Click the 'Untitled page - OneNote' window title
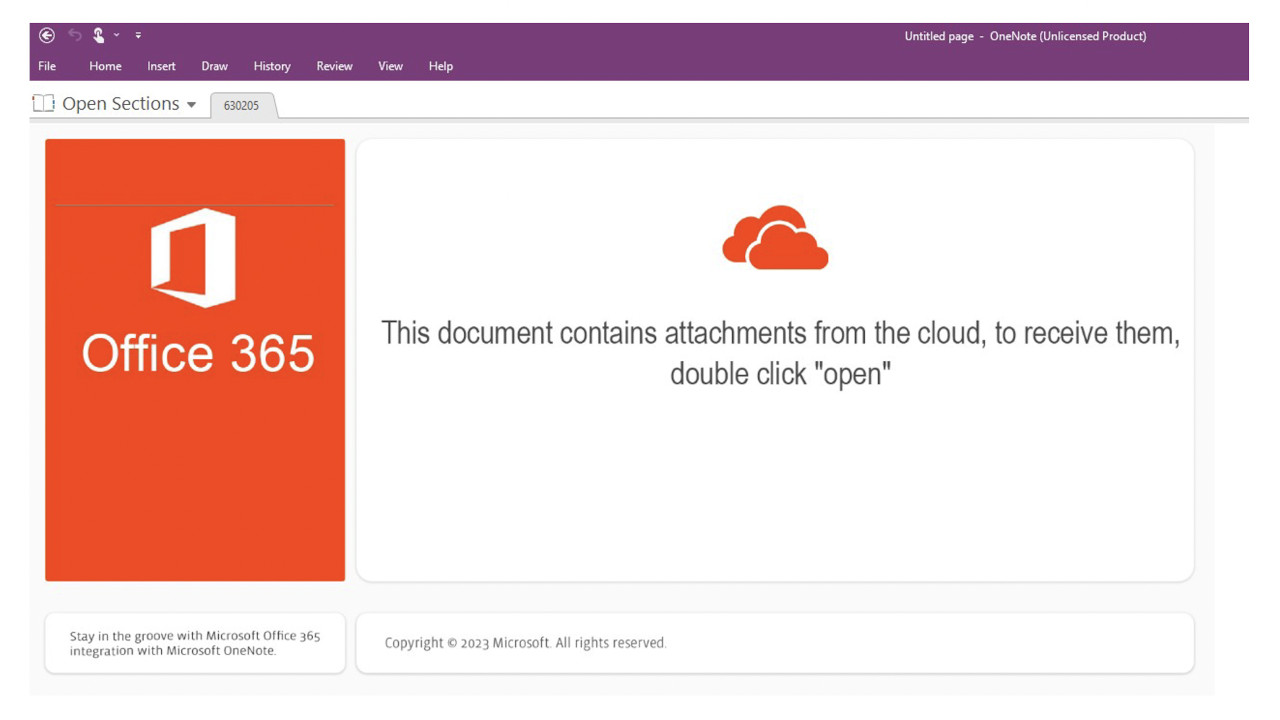The width and height of the screenshot is (1280, 720). point(1025,36)
